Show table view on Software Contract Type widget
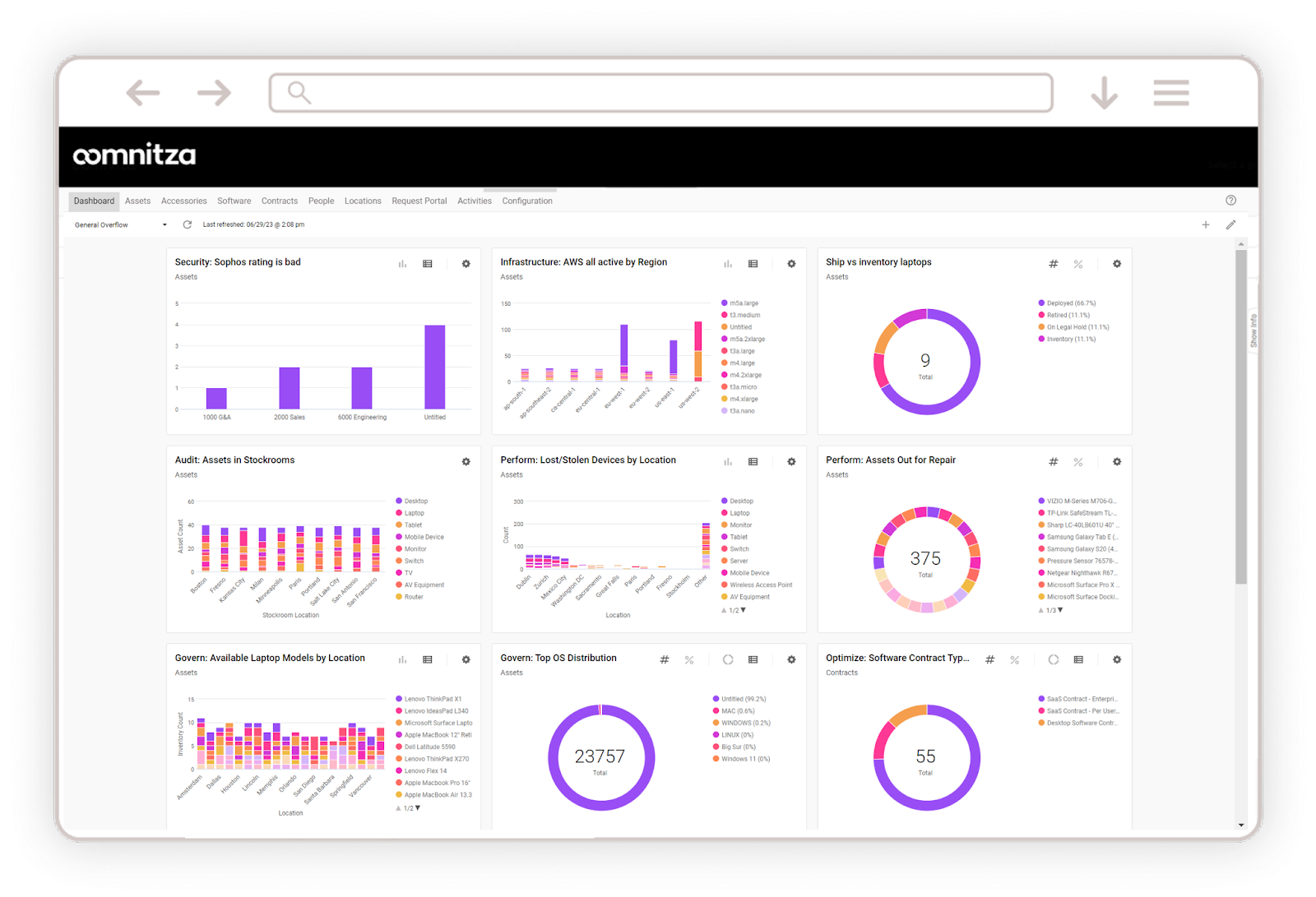 [x=1078, y=659]
